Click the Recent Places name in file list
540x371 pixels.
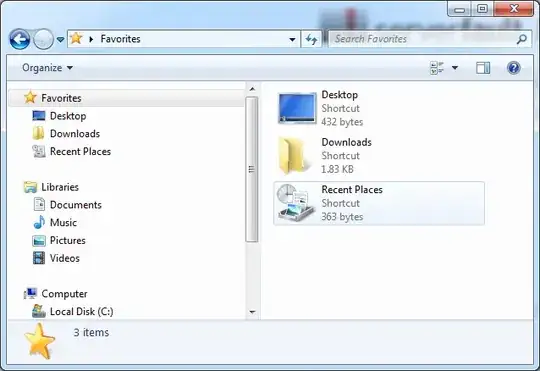352,190
